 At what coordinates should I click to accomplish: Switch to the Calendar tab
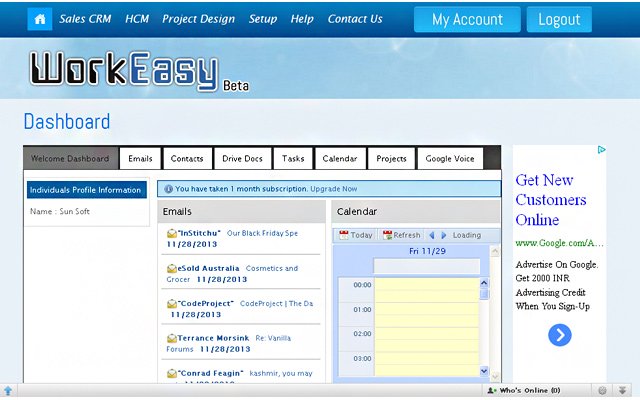coord(340,158)
